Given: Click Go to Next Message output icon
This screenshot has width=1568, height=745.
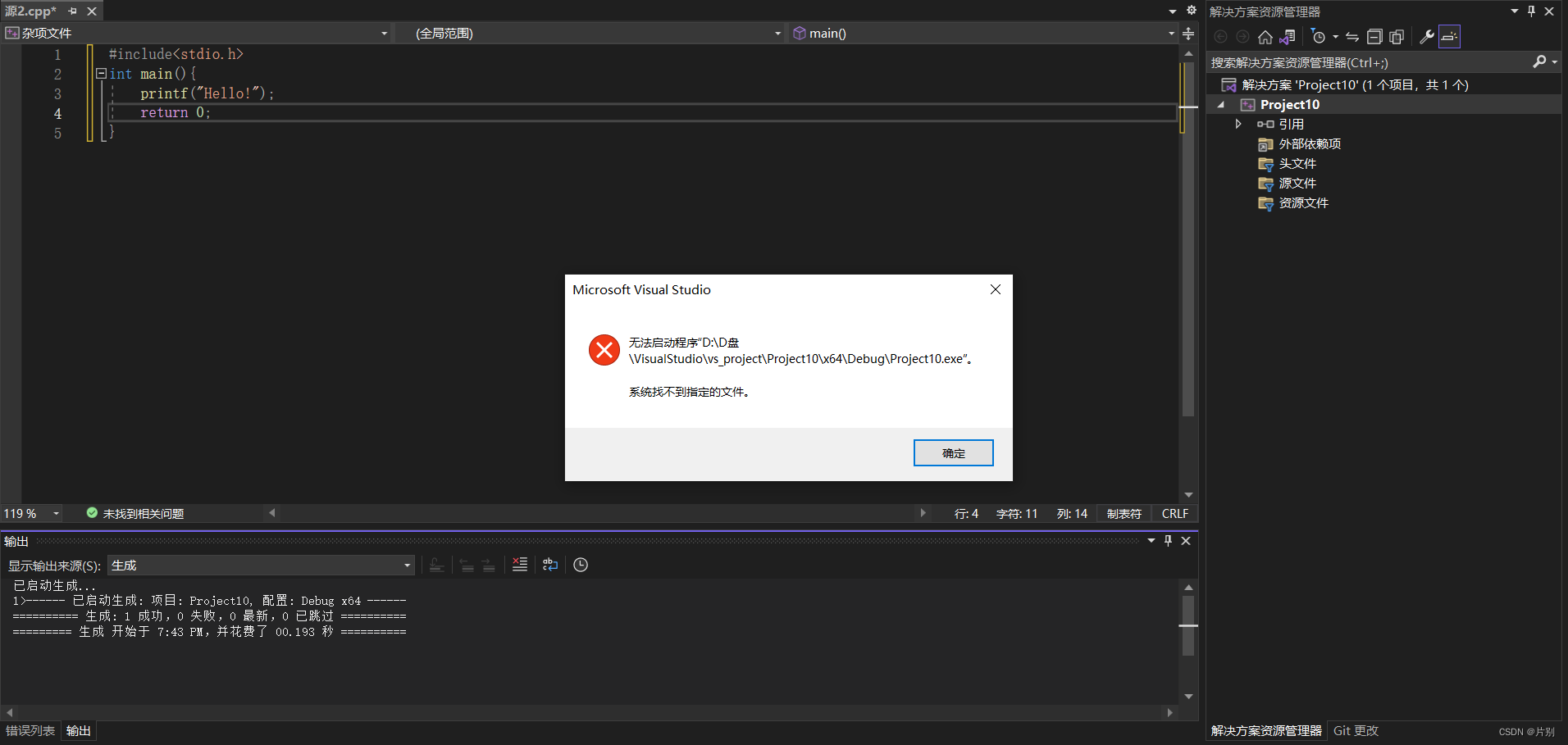Looking at the screenshot, I should [x=488, y=565].
